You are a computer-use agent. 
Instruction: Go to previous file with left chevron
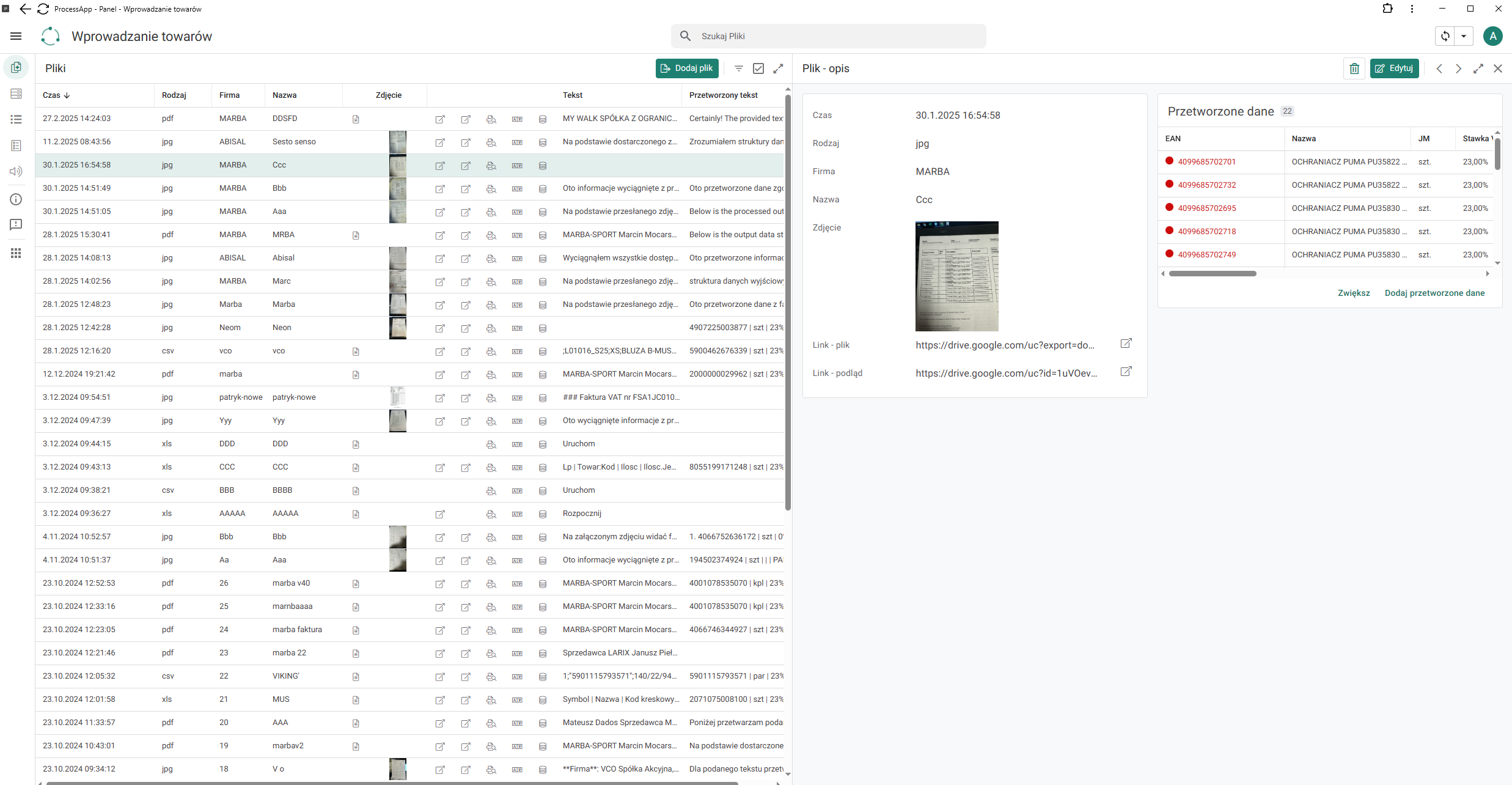1439,68
